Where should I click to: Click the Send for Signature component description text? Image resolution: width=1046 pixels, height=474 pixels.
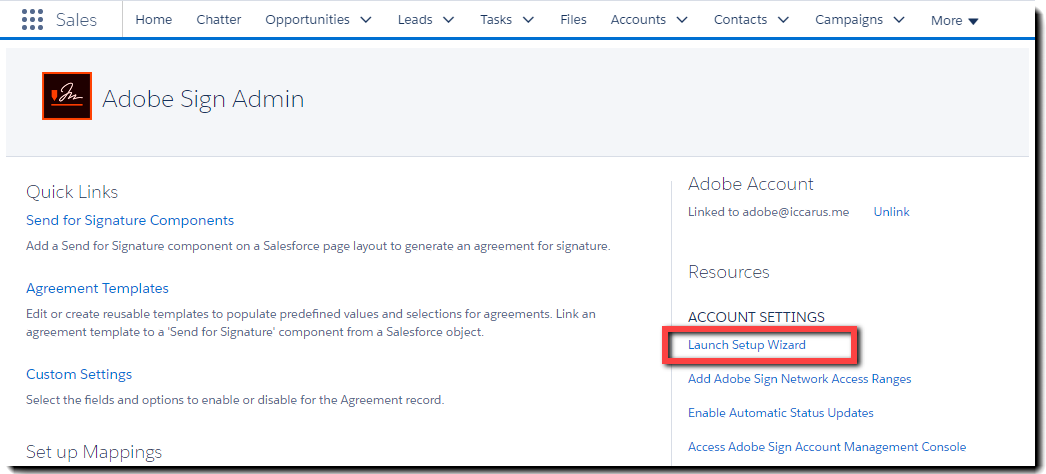(318, 246)
